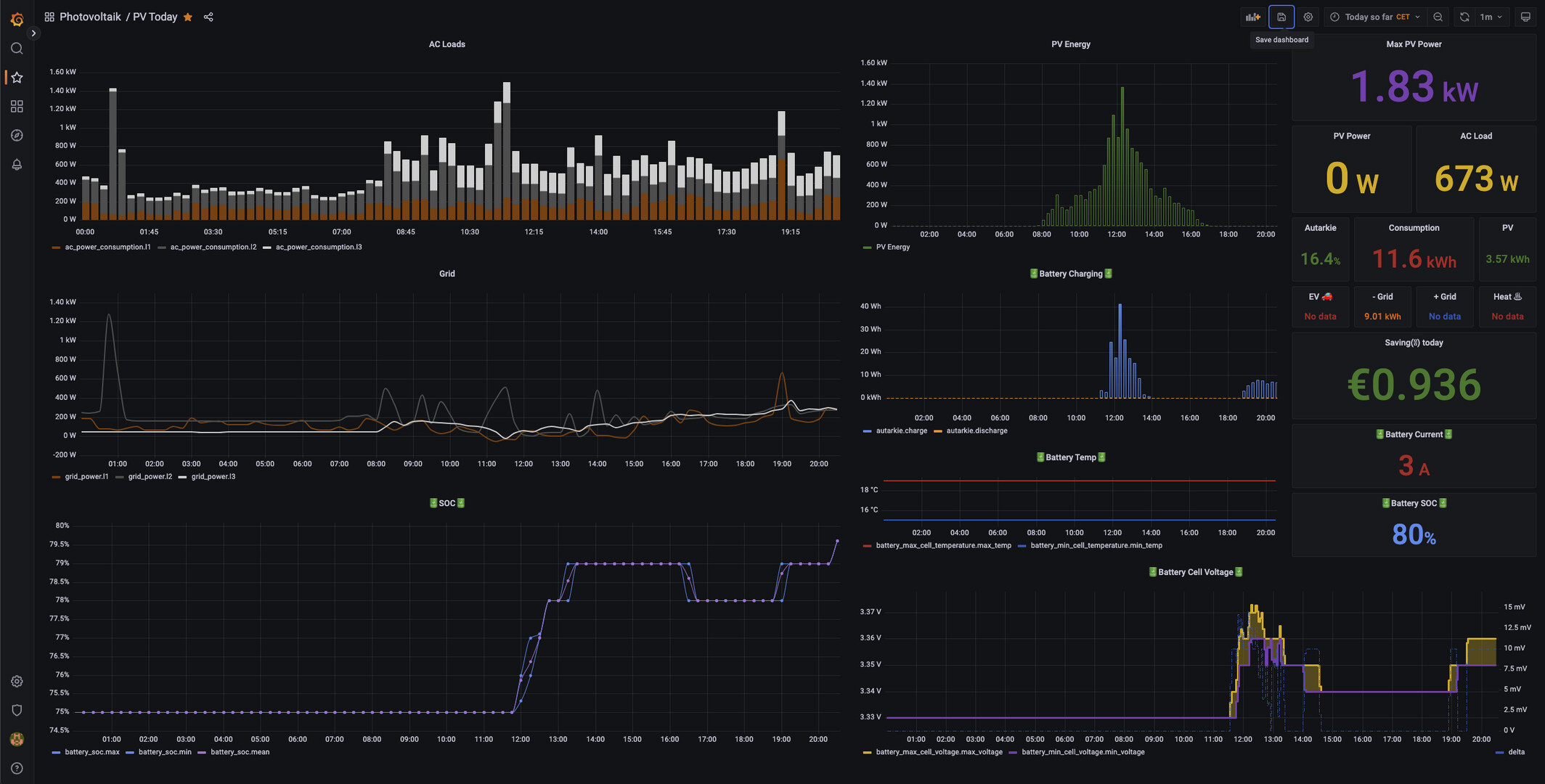Share dashboard using the share icon
This screenshot has height=784, width=1545.
pos(208,17)
